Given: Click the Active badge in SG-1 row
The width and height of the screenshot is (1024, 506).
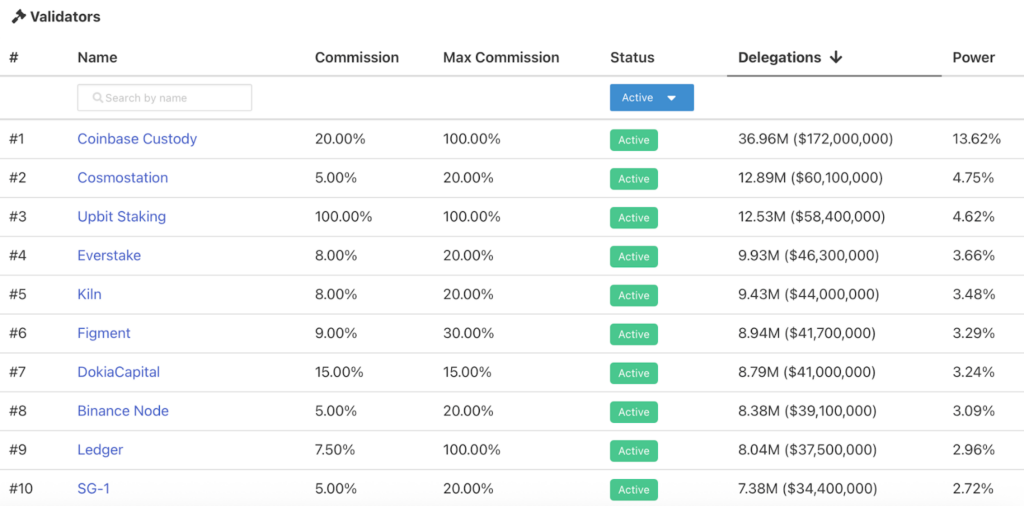Looking at the screenshot, I should [633, 490].
